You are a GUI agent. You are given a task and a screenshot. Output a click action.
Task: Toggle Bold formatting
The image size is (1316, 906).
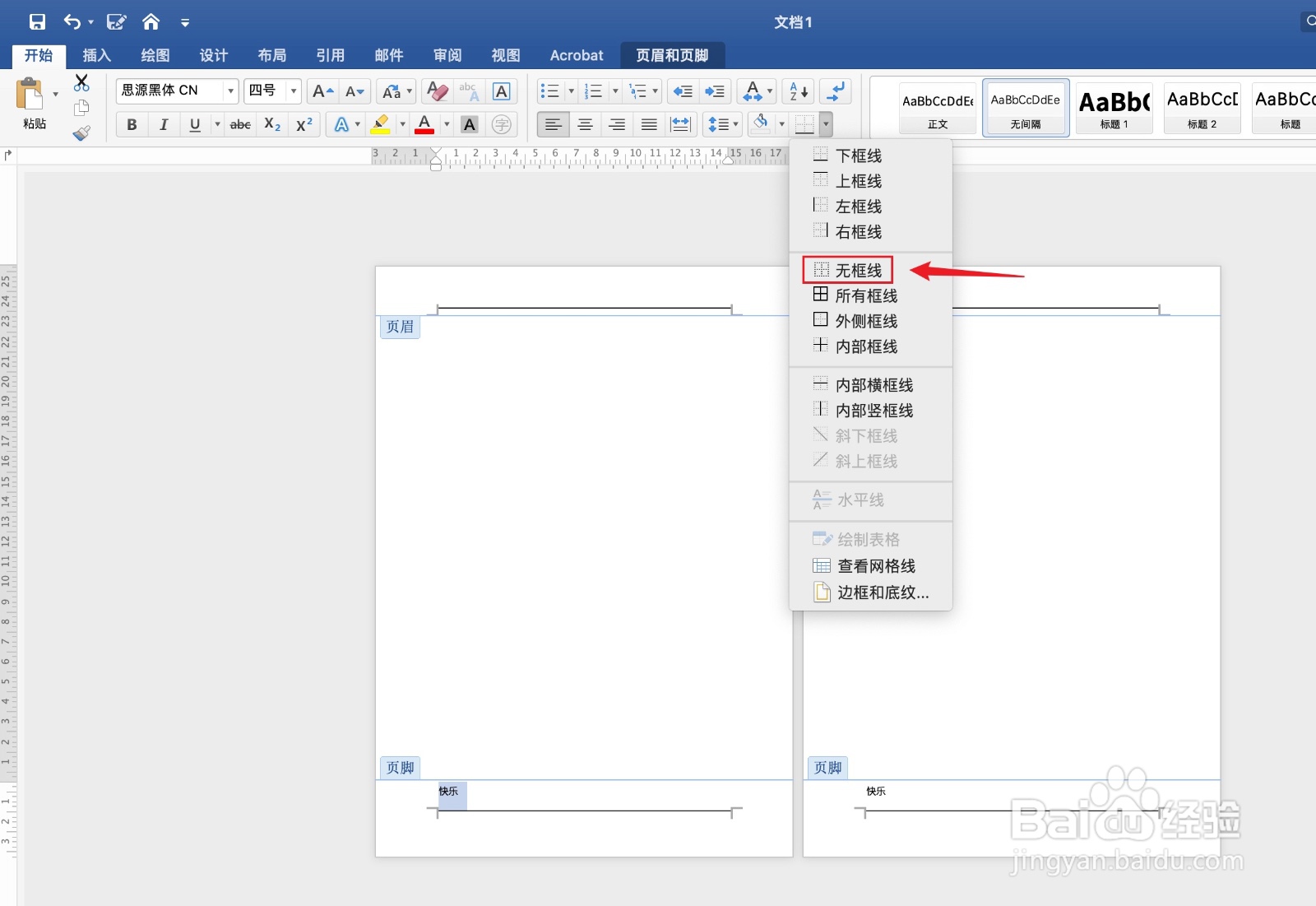132,124
